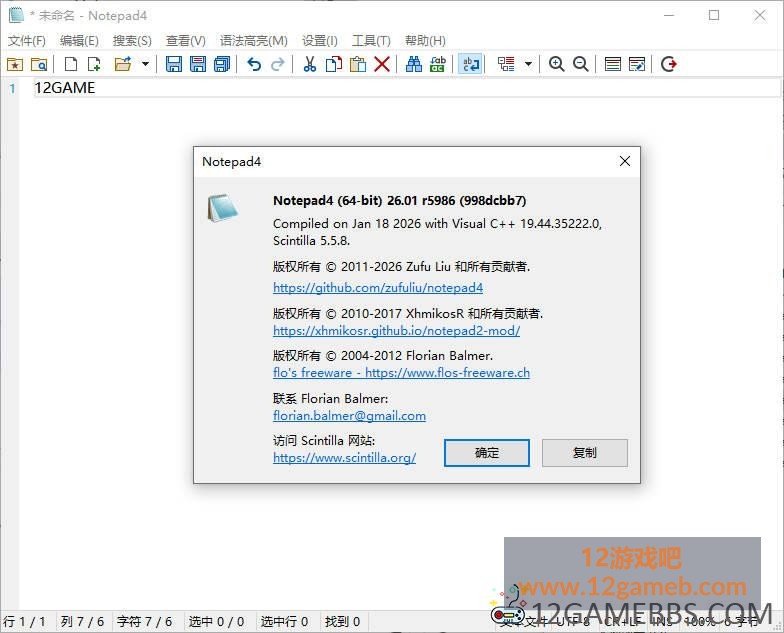Click the florian.balmer@gmail.com email link
This screenshot has height=633, width=784.
click(350, 416)
